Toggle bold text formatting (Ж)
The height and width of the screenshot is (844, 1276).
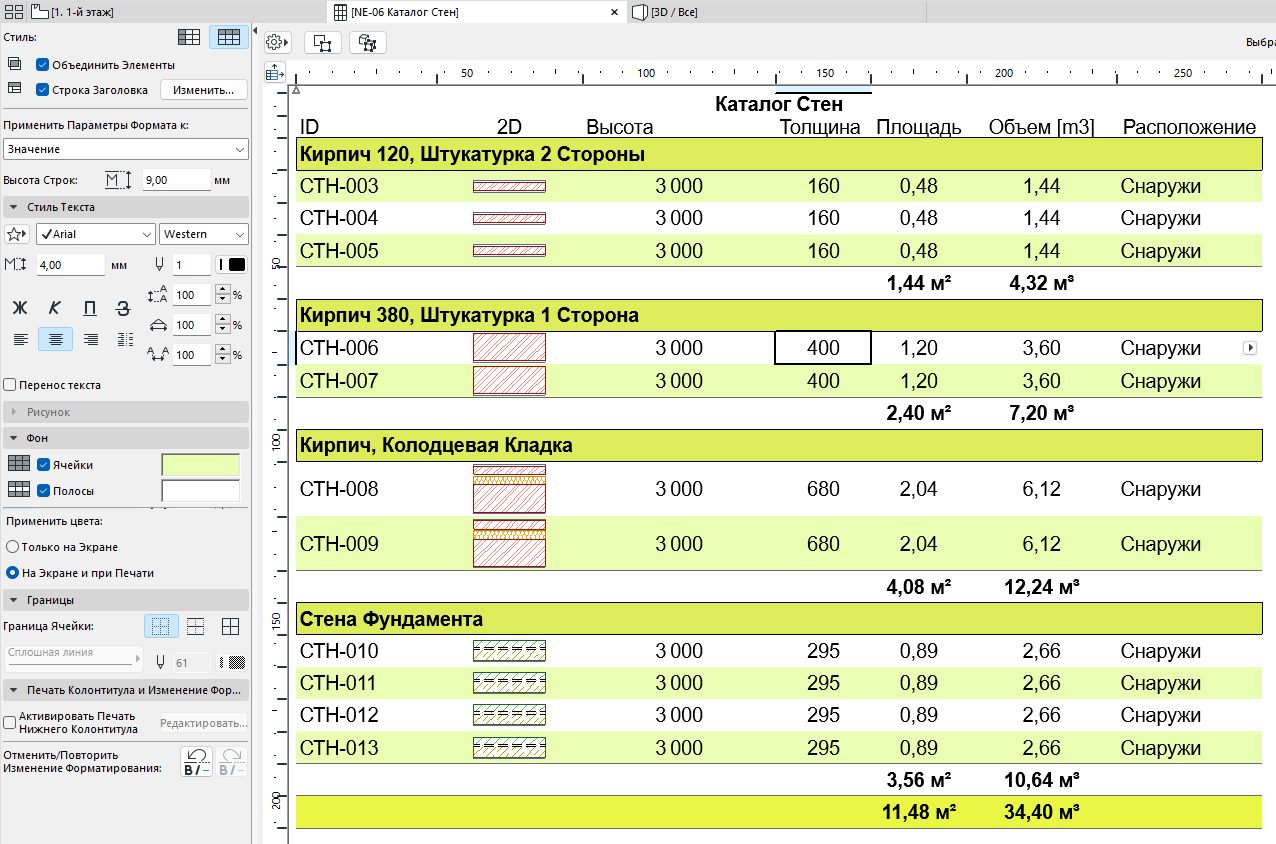20,308
